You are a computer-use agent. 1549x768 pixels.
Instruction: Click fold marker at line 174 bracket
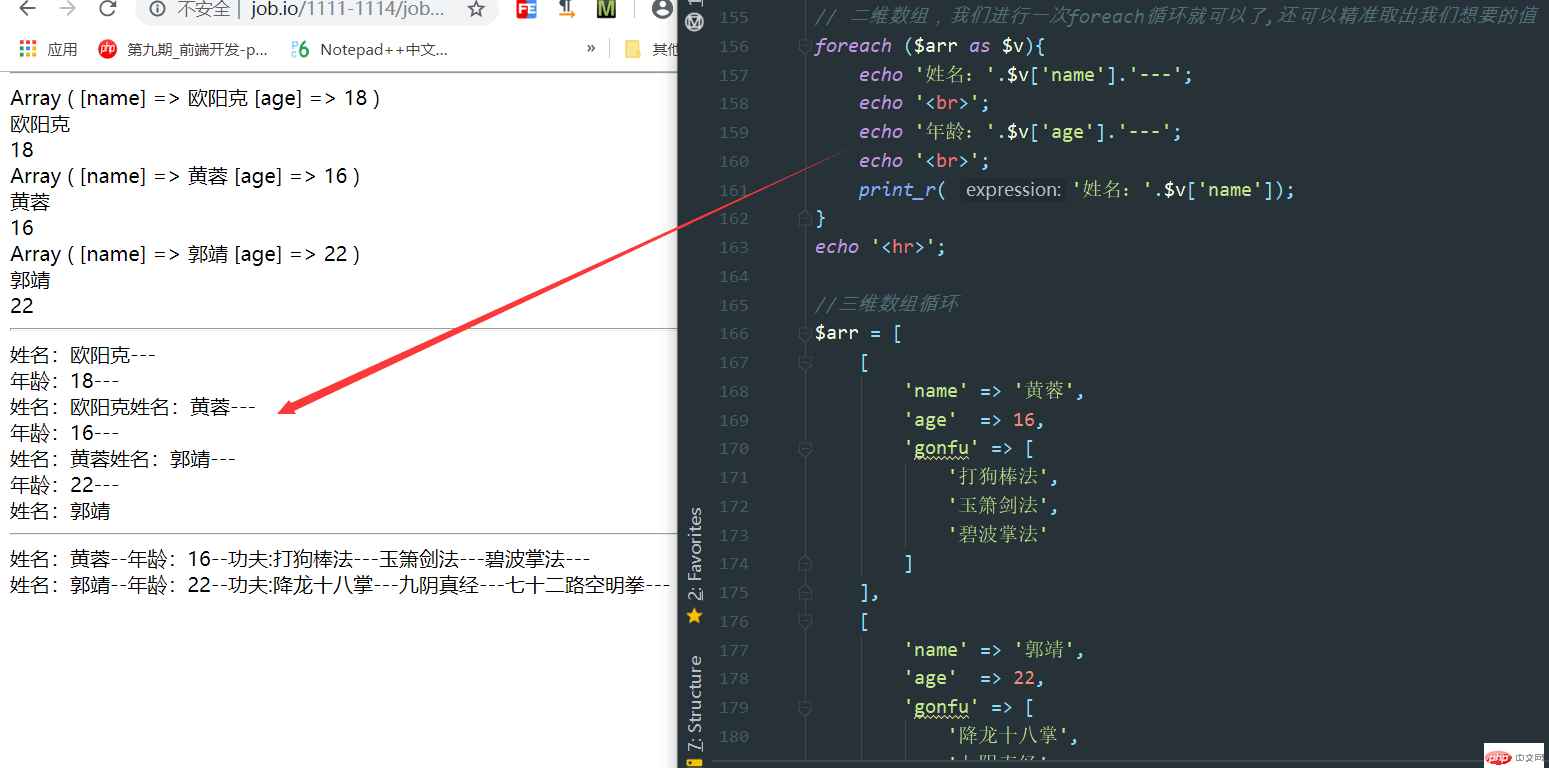pos(804,564)
